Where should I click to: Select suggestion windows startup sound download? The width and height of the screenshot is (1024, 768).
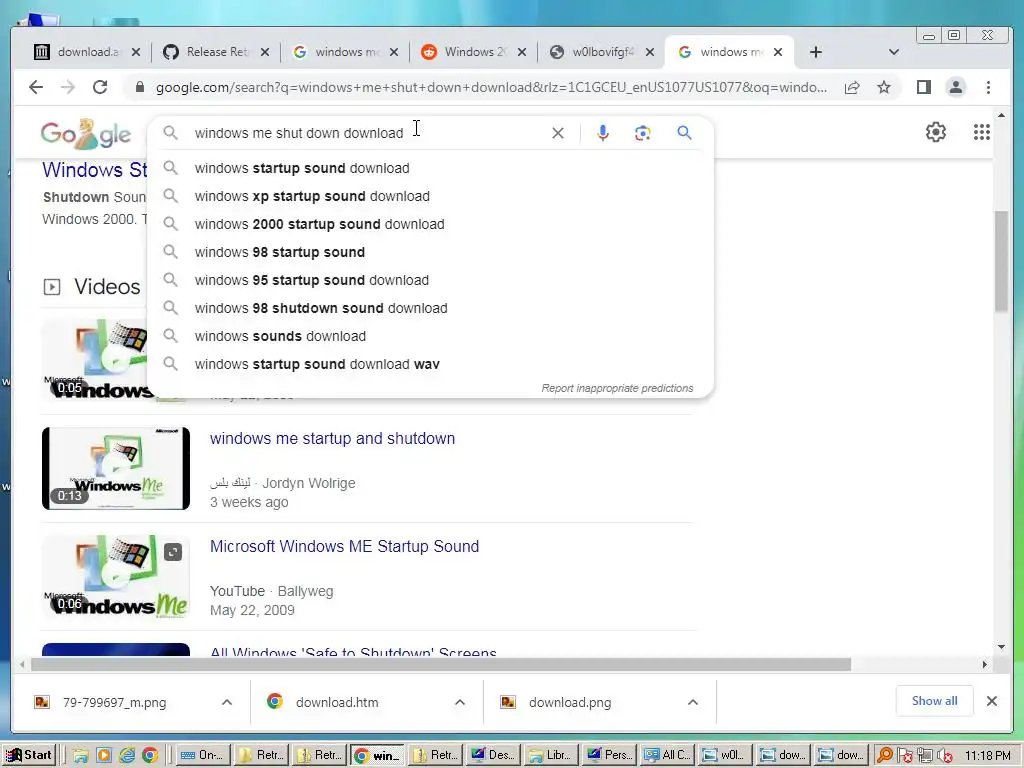pyautogui.click(x=430, y=168)
